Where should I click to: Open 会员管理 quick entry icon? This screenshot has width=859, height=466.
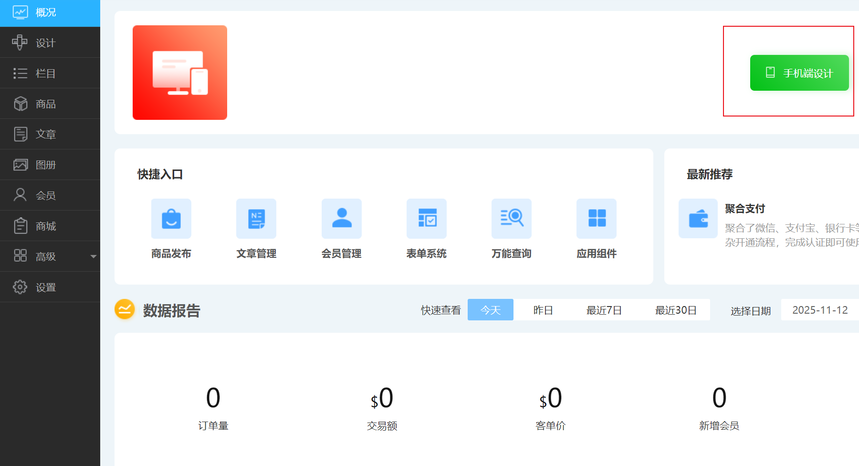pyautogui.click(x=341, y=218)
